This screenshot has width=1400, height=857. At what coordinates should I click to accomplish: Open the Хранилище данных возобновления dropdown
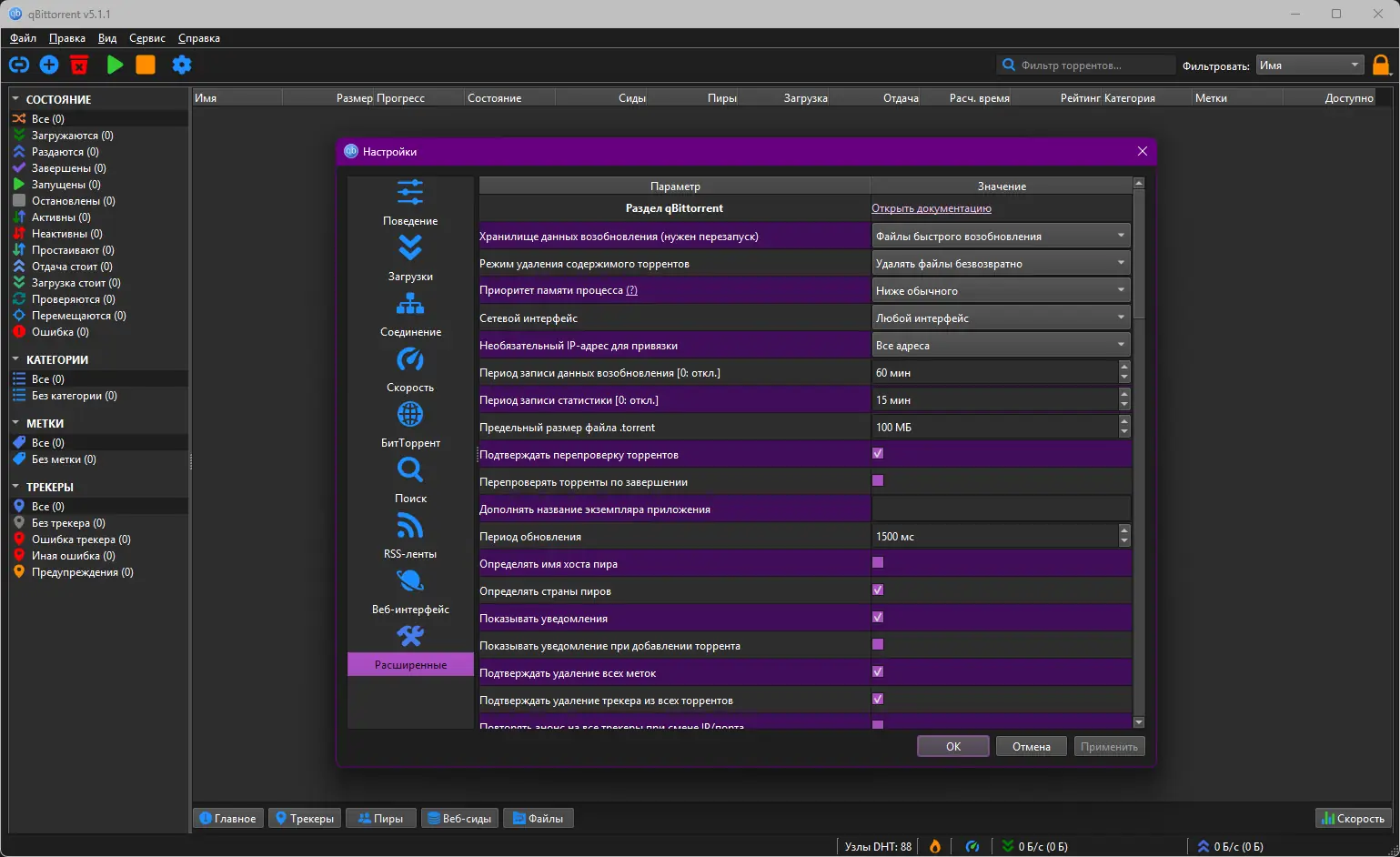click(1001, 236)
